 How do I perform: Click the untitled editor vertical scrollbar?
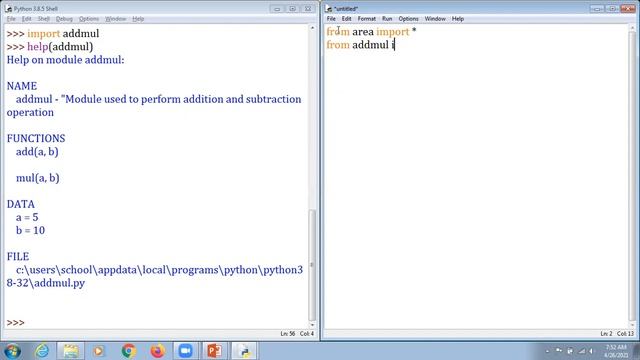click(x=632, y=176)
